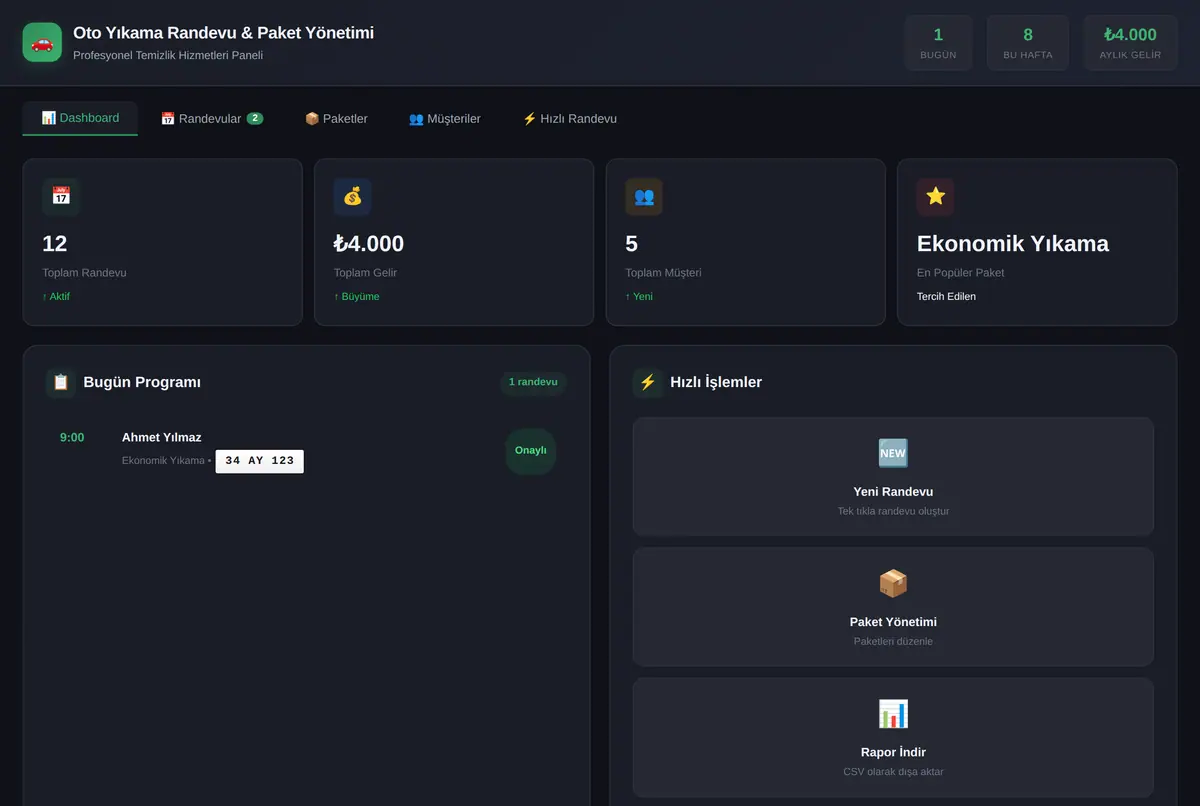The image size is (1200, 806).
Task: Select the customer name Ahmet Yılmaz
Action: 162,437
